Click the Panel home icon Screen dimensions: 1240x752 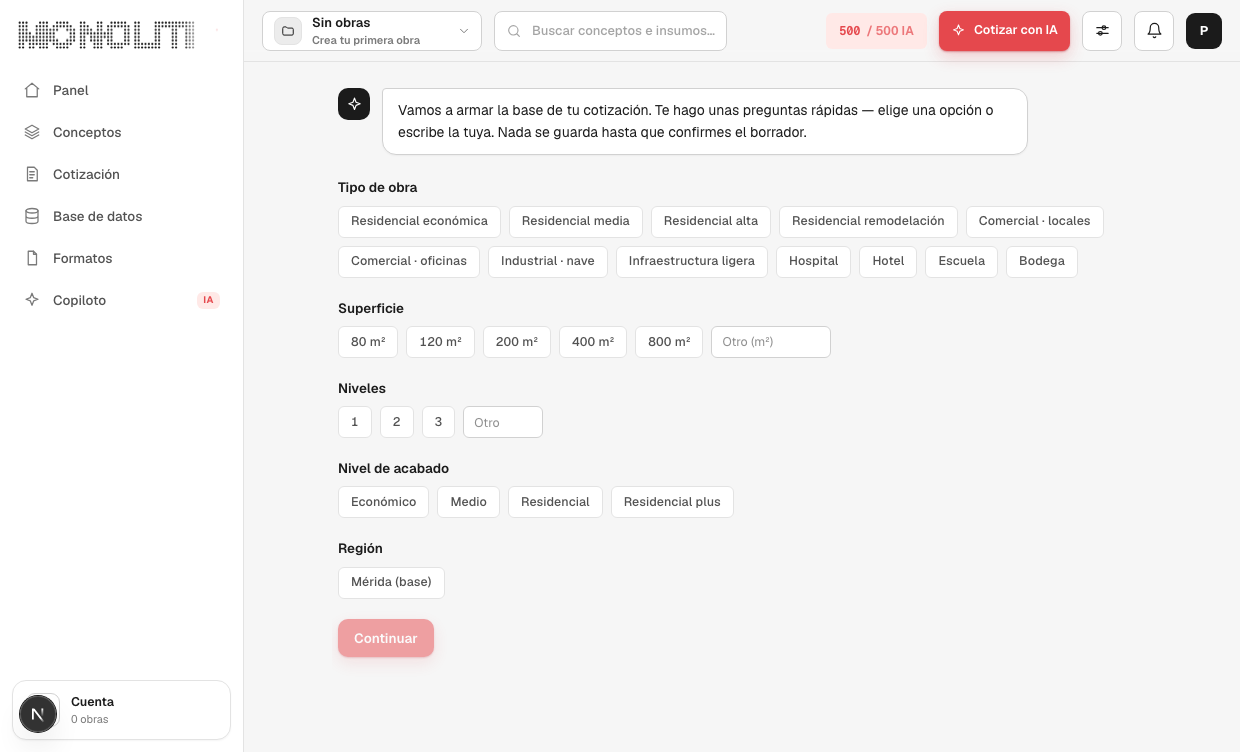[32, 90]
